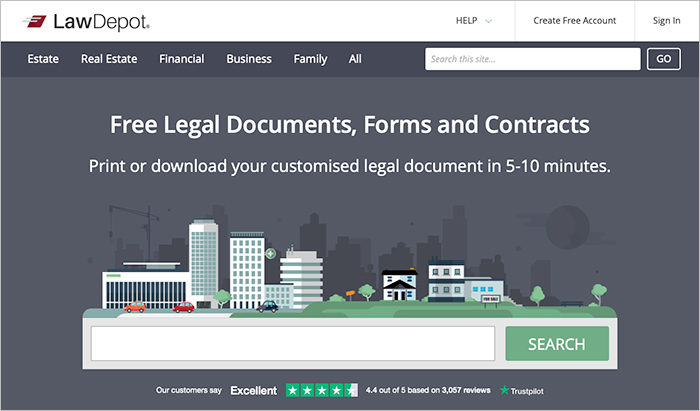Click the dark blue car illustration
Viewport: 700px width, 411px height.
click(267, 307)
